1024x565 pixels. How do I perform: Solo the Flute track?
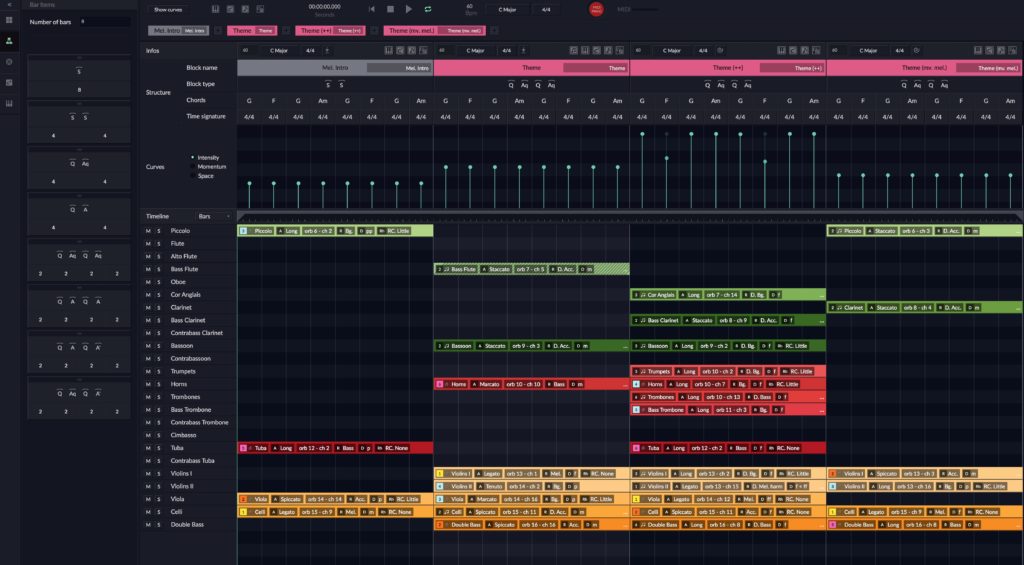tap(159, 244)
